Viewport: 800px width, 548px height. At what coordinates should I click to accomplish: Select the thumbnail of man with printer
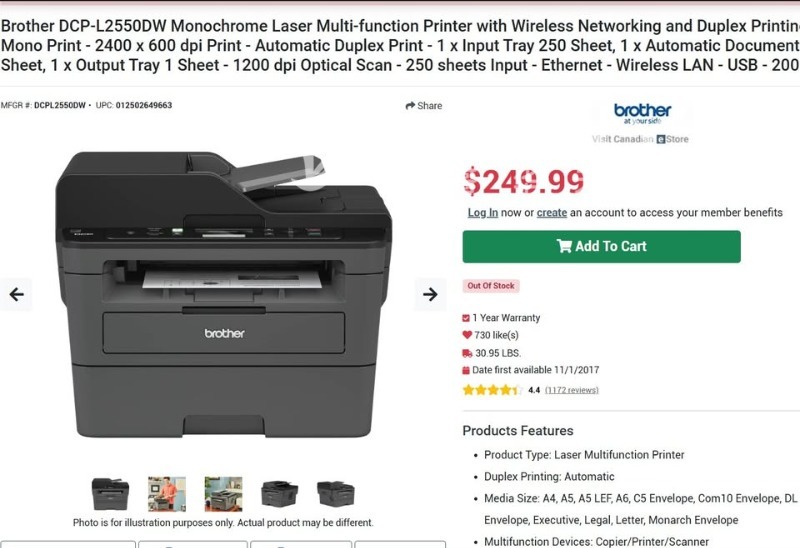point(167,494)
